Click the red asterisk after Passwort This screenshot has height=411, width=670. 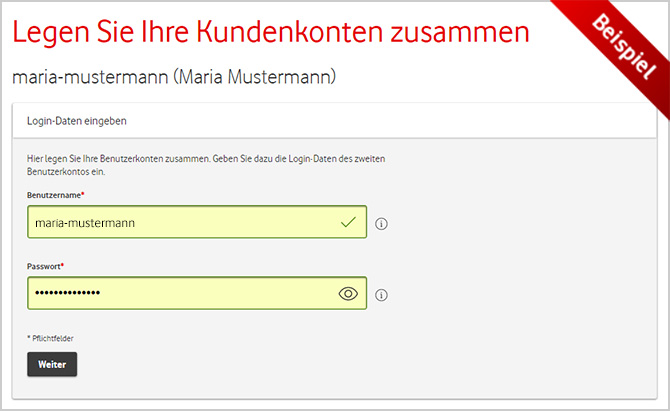tap(63, 265)
